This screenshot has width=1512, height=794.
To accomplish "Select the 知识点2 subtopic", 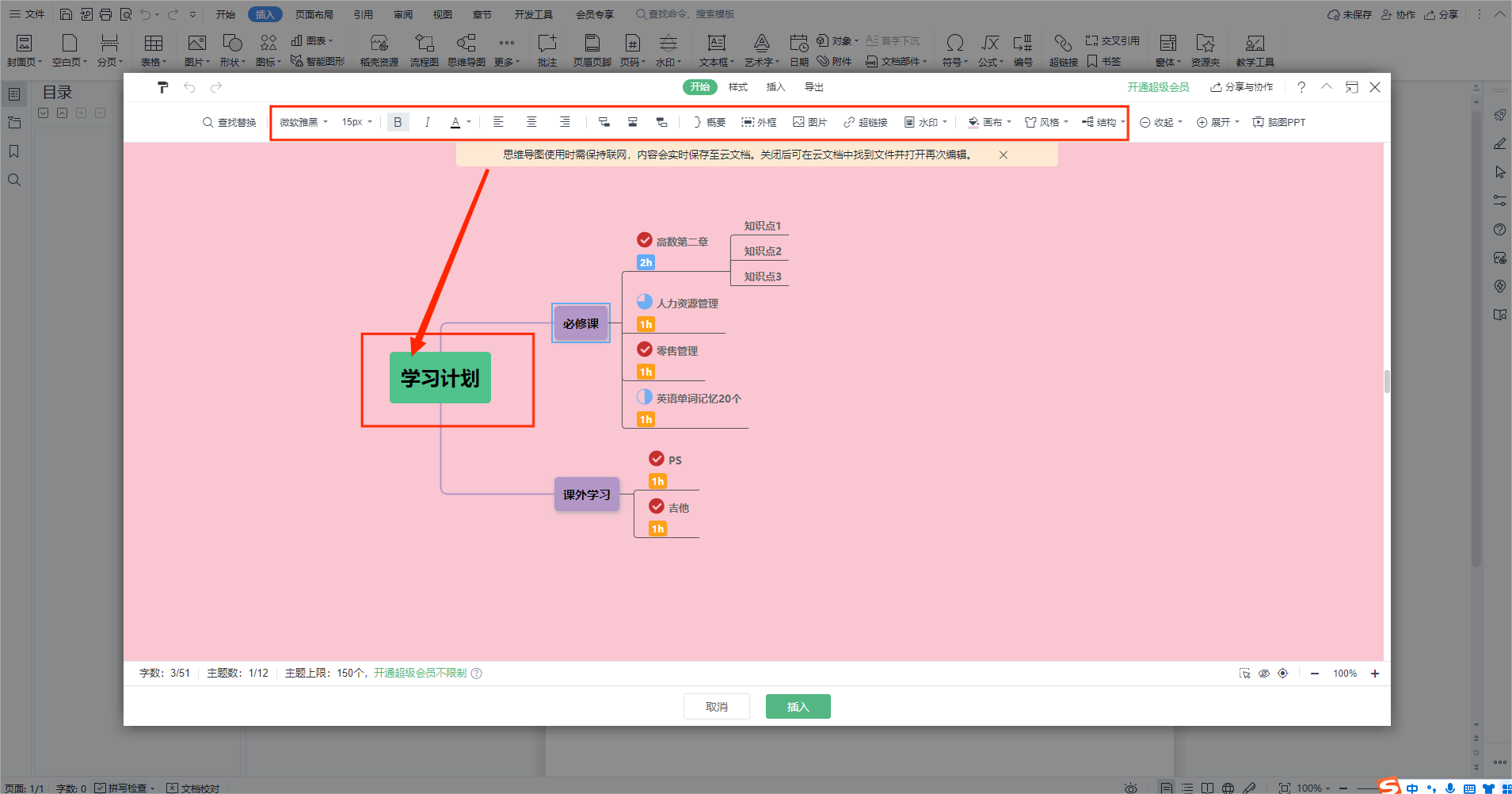I will [763, 251].
